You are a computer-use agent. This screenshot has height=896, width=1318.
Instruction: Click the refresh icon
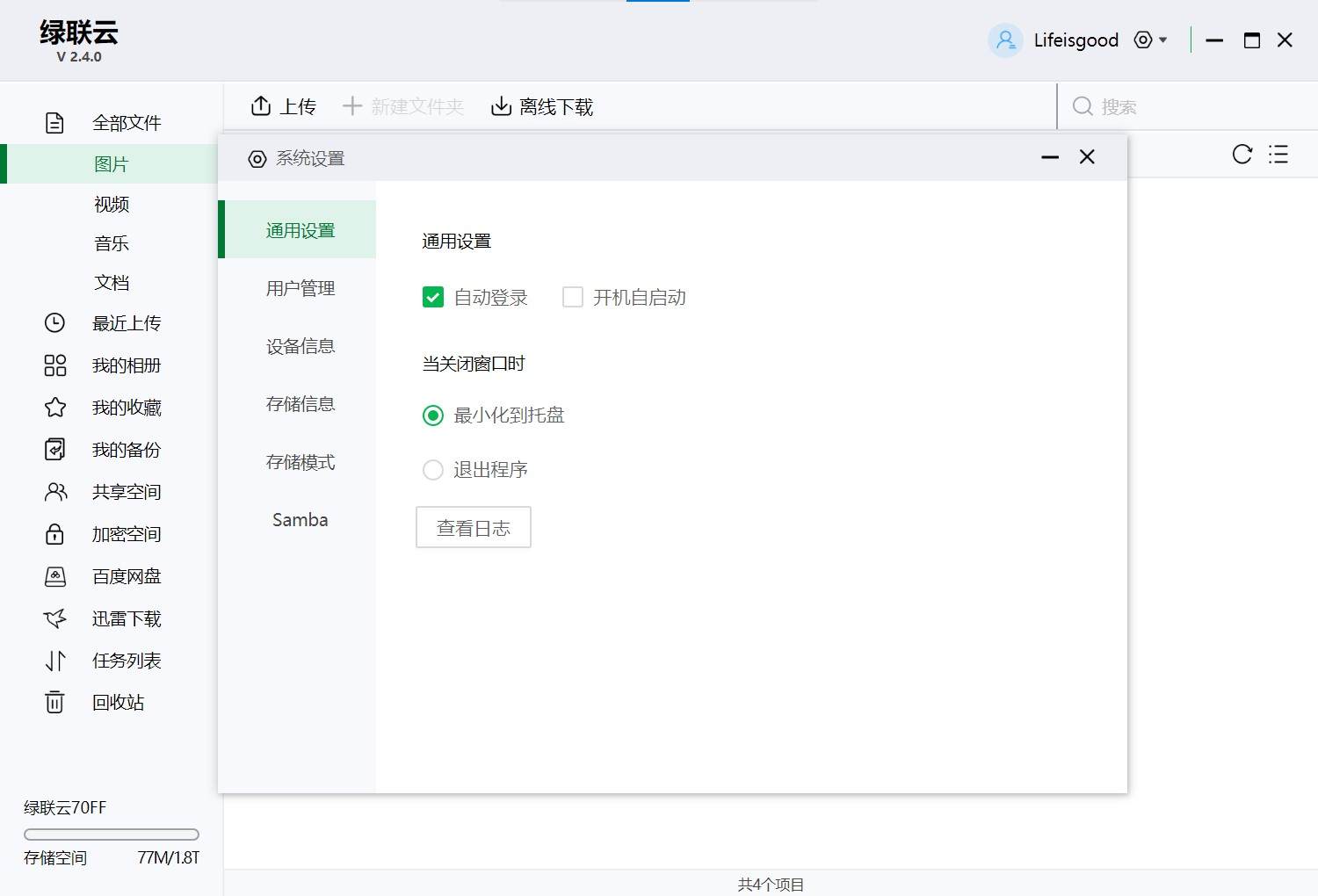1242,155
